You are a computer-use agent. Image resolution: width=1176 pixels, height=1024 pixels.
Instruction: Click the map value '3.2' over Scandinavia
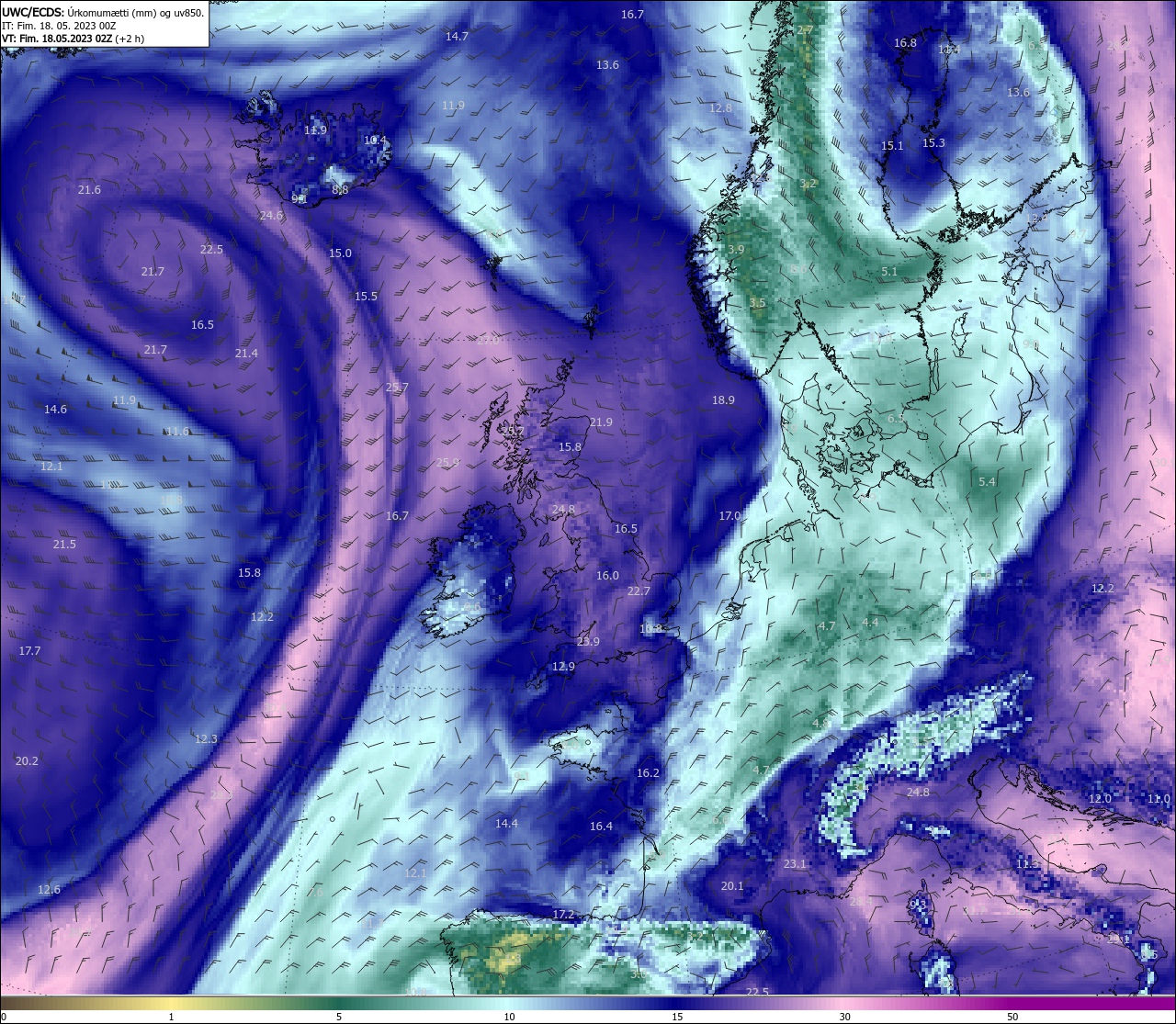click(808, 184)
